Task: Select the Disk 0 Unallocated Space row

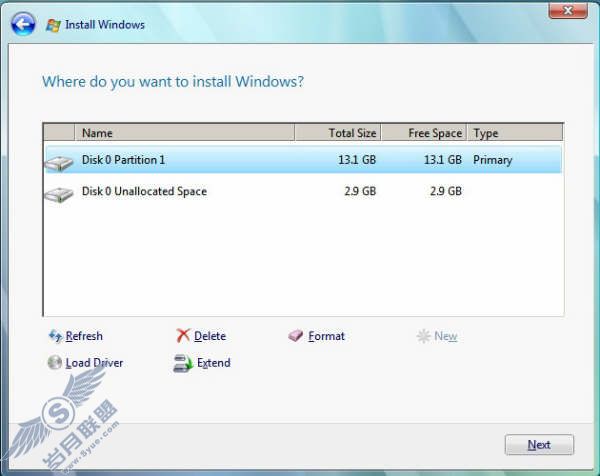Action: [303, 191]
